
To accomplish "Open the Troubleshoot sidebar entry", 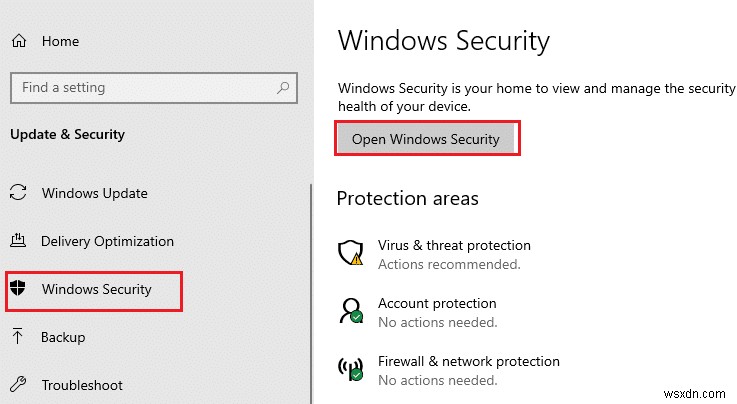I will (x=82, y=385).
